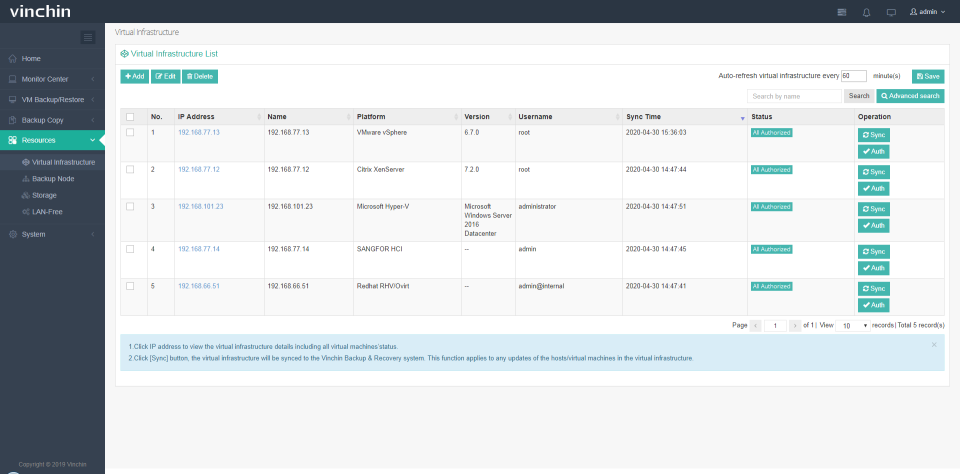
Task: Sync the SANGFOR HCI infrastructure
Action: coord(874,252)
